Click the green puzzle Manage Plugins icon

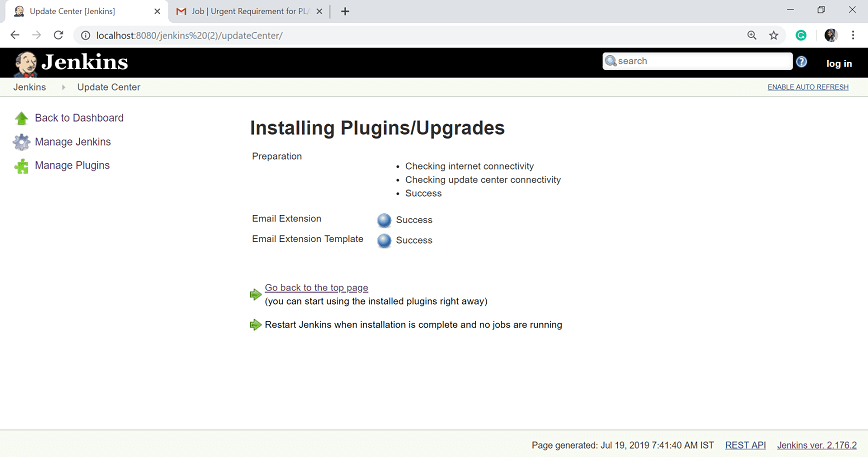click(x=22, y=166)
